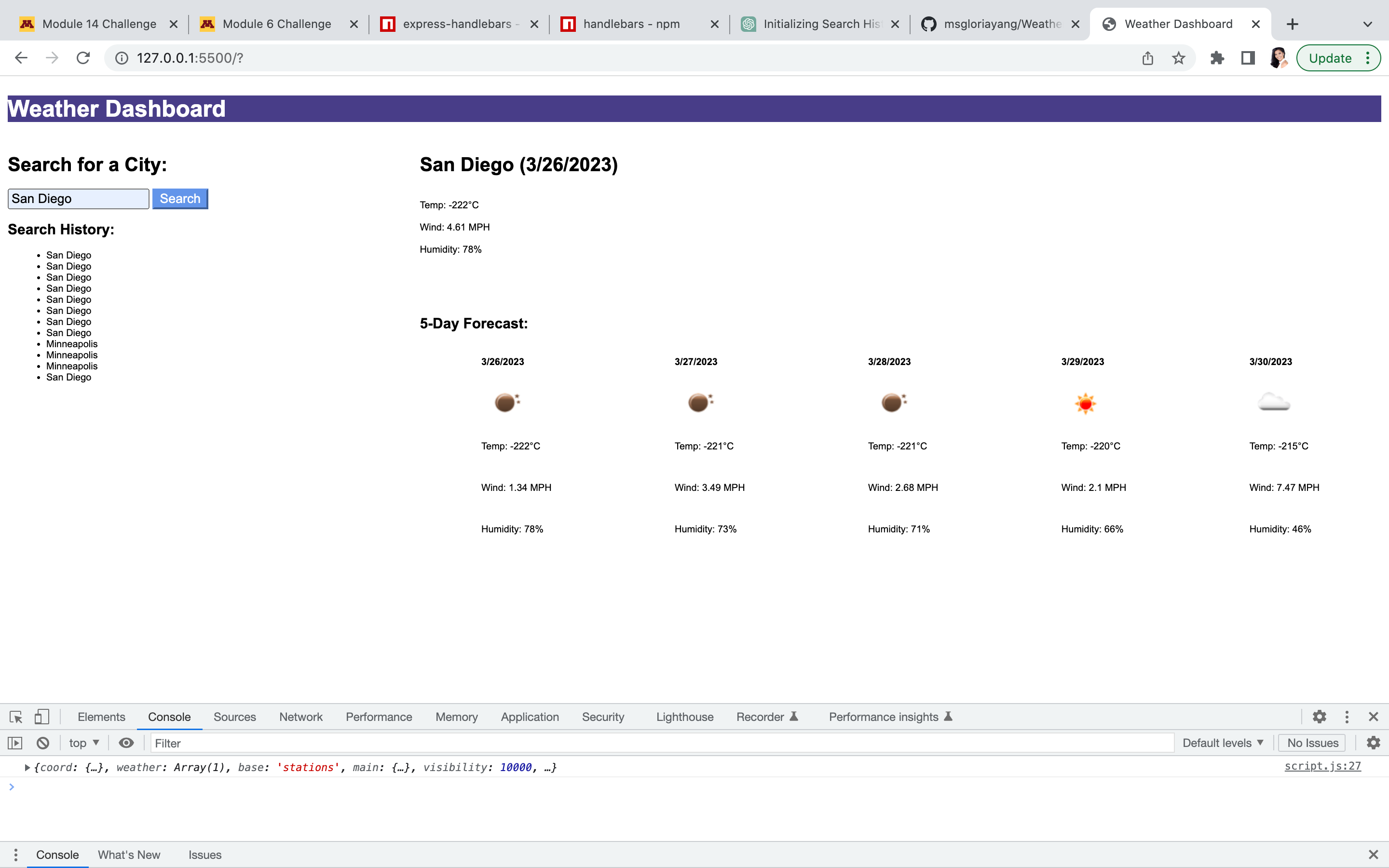This screenshot has width=1389, height=868.
Task: Switch to the handlebars - npm tab
Action: tap(630, 24)
